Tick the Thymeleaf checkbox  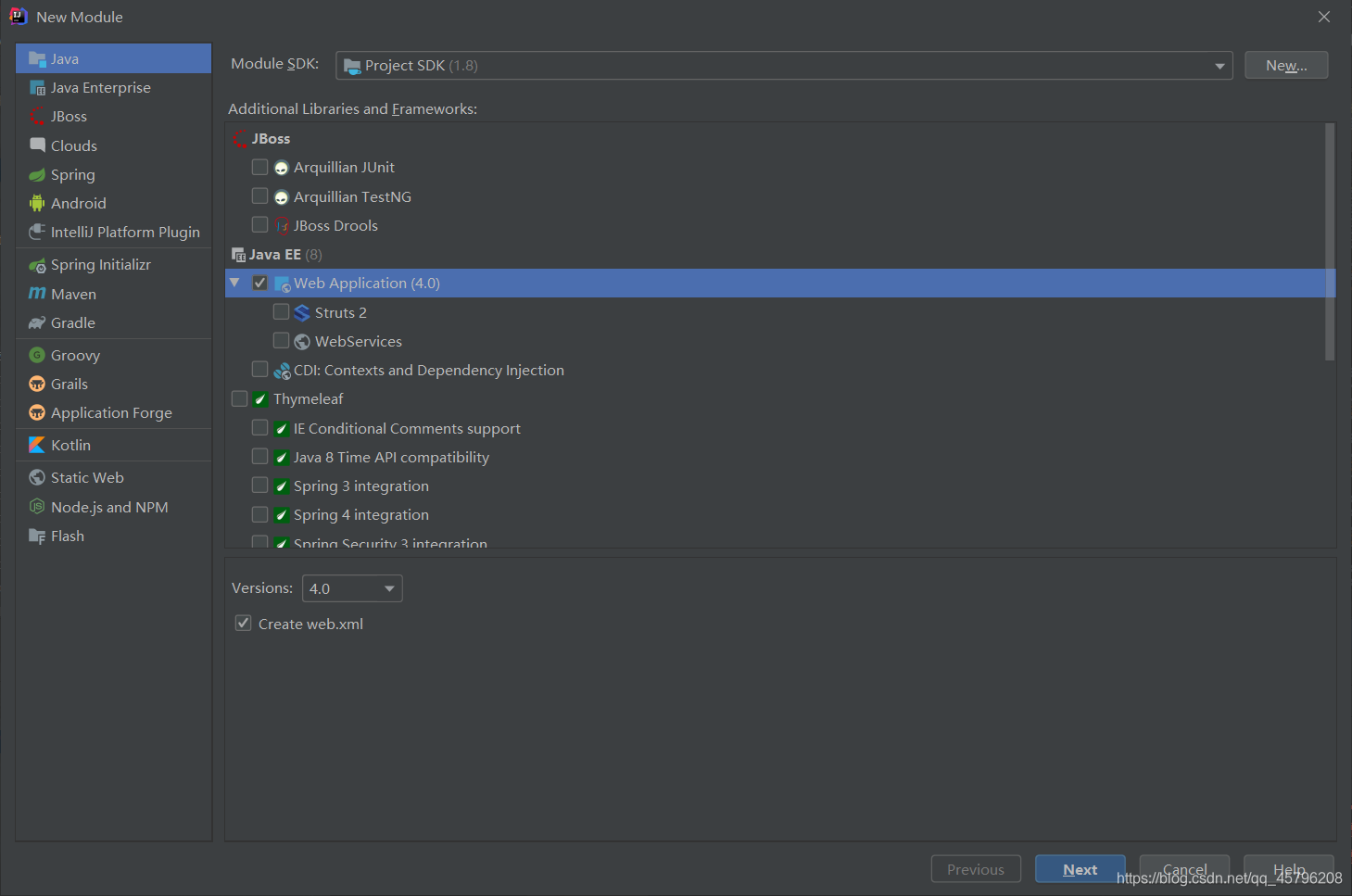(x=240, y=398)
